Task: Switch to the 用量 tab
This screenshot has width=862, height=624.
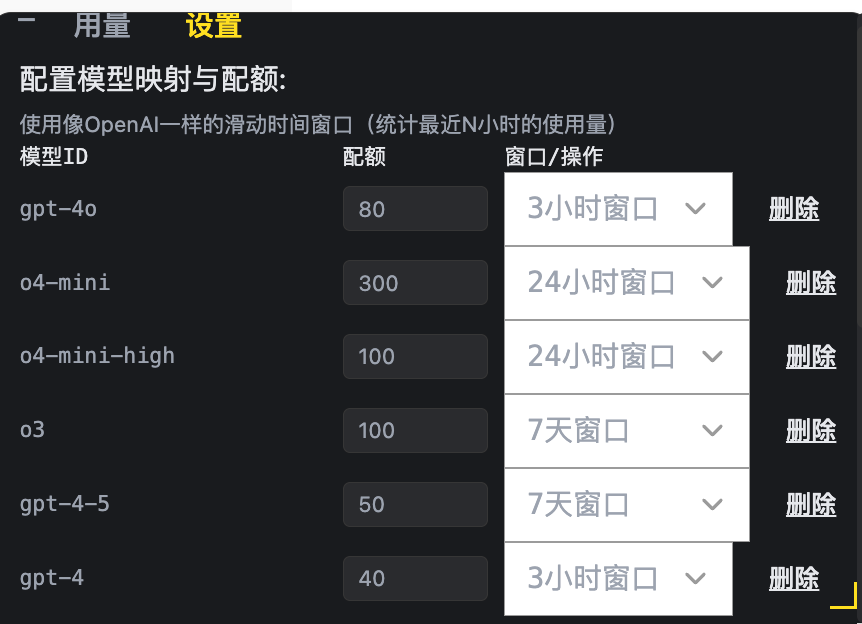Action: coord(102,25)
